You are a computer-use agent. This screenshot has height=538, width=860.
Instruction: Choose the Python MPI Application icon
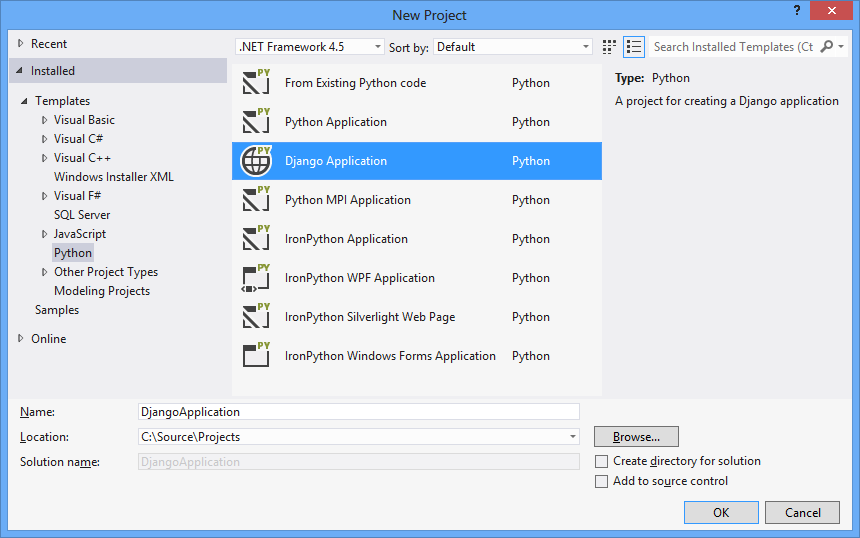(256, 200)
